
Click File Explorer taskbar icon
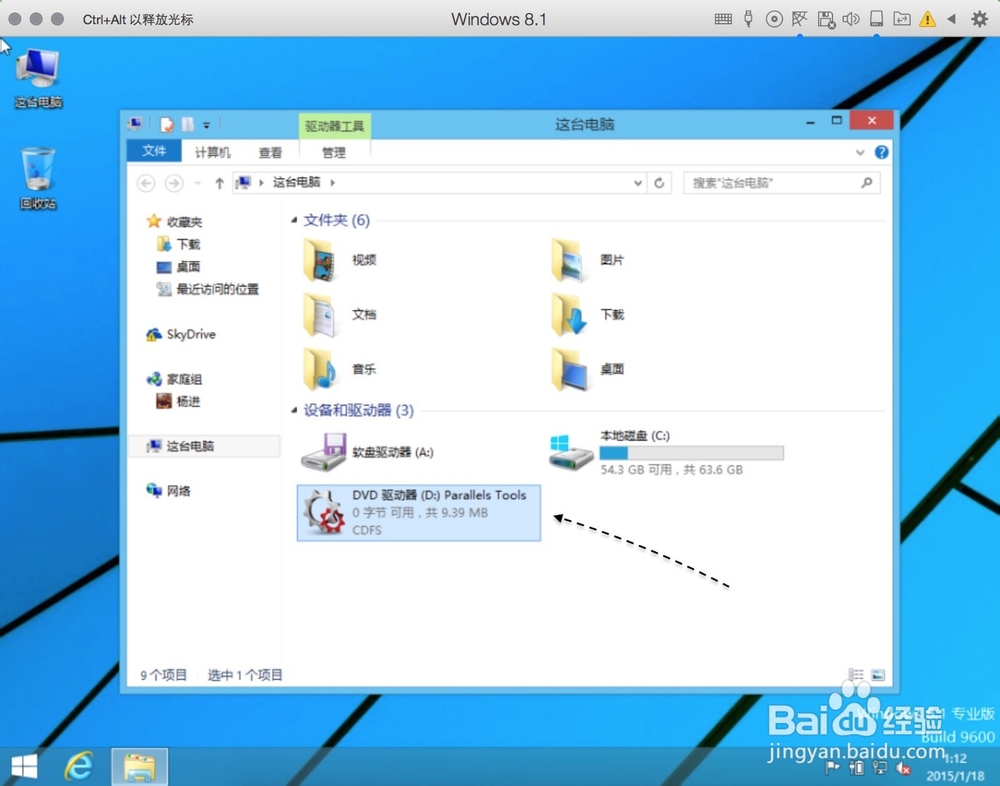pyautogui.click(x=139, y=766)
